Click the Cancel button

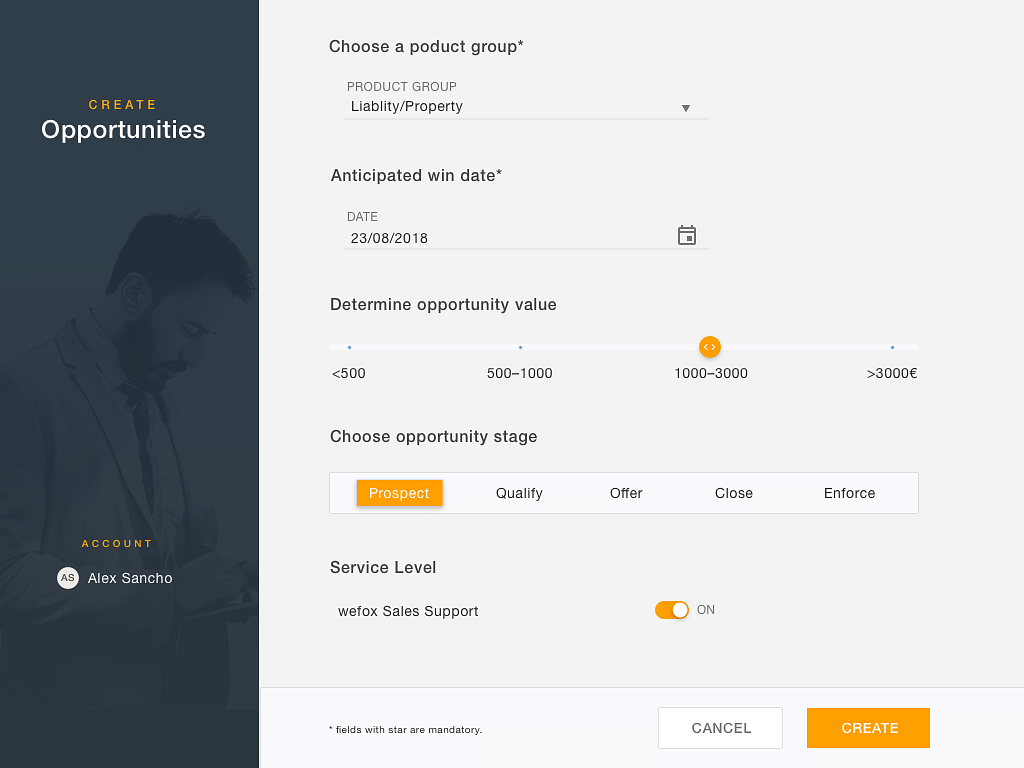click(x=720, y=728)
